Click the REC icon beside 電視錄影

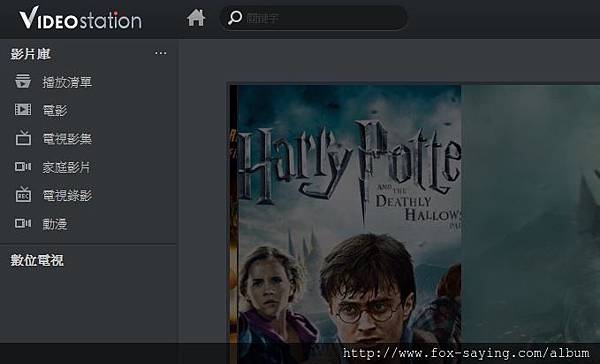click(x=23, y=194)
